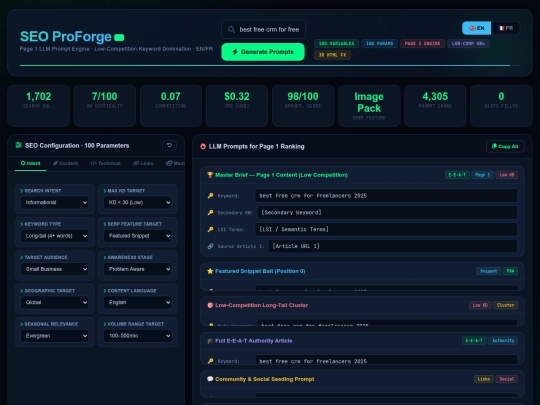Click the green badge next to SEO ProForge logo
The height and width of the screenshot is (405, 540).
(x=119, y=37)
